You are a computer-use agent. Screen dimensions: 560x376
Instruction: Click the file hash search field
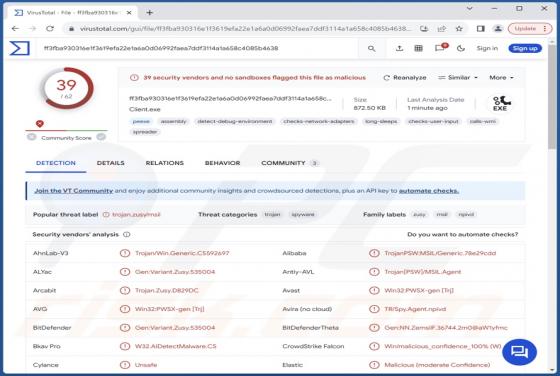point(200,48)
